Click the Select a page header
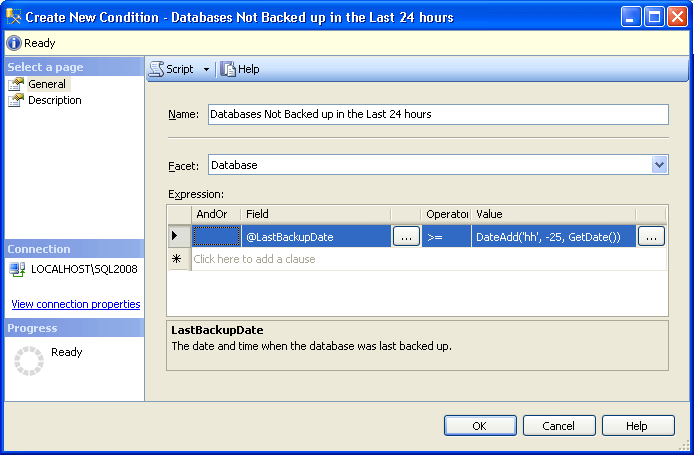695x455 pixels. [74, 67]
